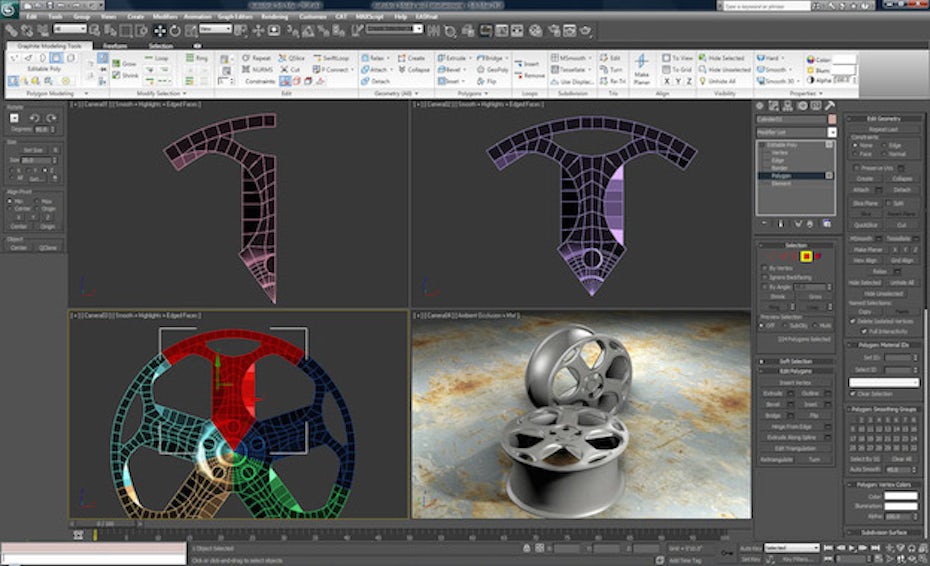Select the Edge constraint radio button

884,145
